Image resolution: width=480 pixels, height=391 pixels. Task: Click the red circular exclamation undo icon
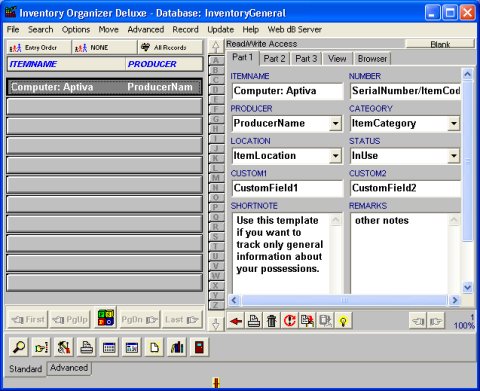[x=290, y=321]
